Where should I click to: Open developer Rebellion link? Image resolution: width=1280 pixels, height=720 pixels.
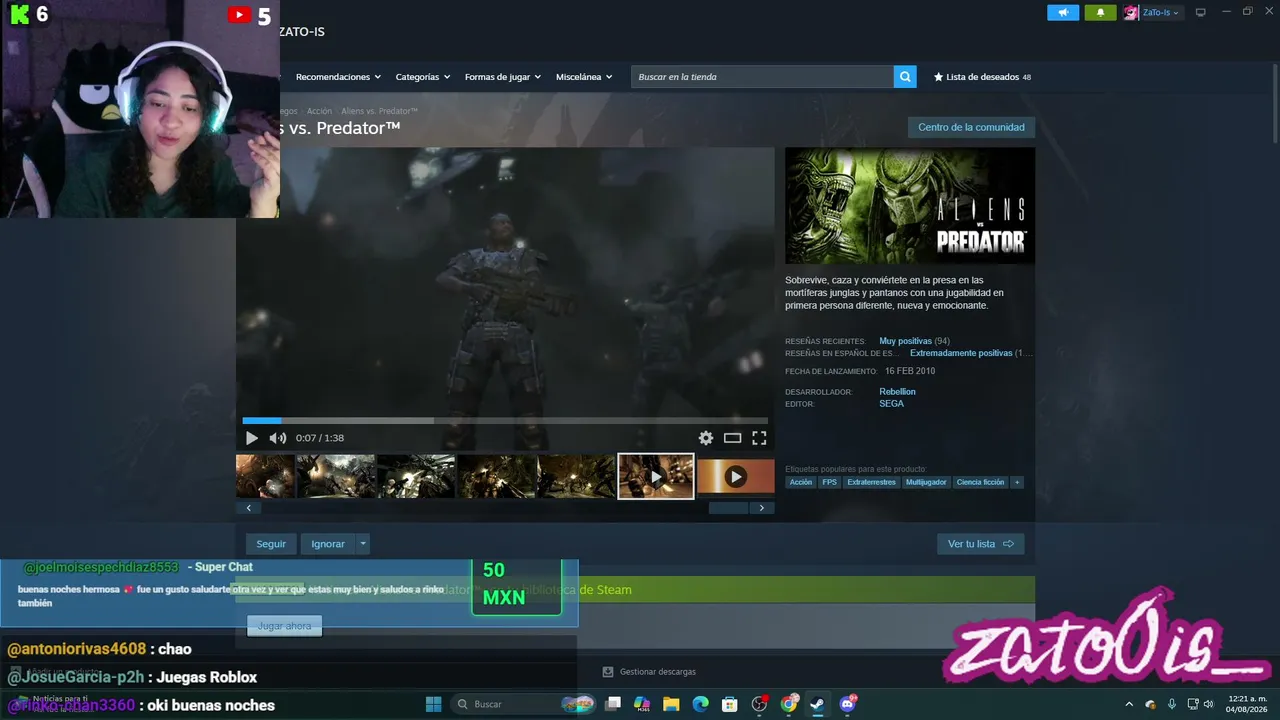pyautogui.click(x=897, y=392)
